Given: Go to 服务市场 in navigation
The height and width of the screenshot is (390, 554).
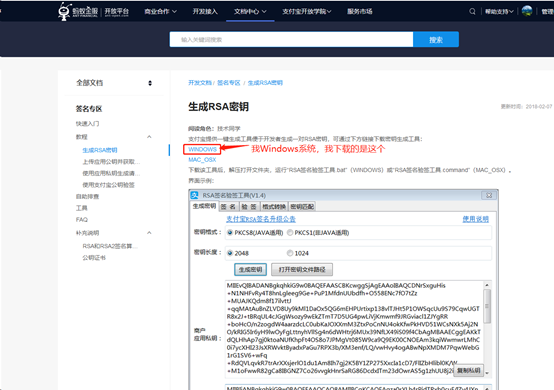Looking at the screenshot, I should (x=359, y=12).
